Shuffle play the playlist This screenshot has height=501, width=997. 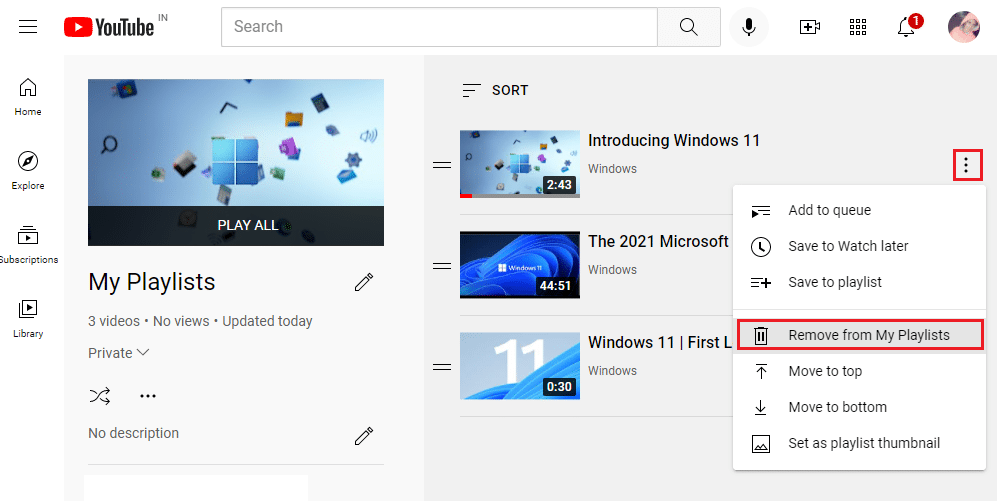(100, 396)
